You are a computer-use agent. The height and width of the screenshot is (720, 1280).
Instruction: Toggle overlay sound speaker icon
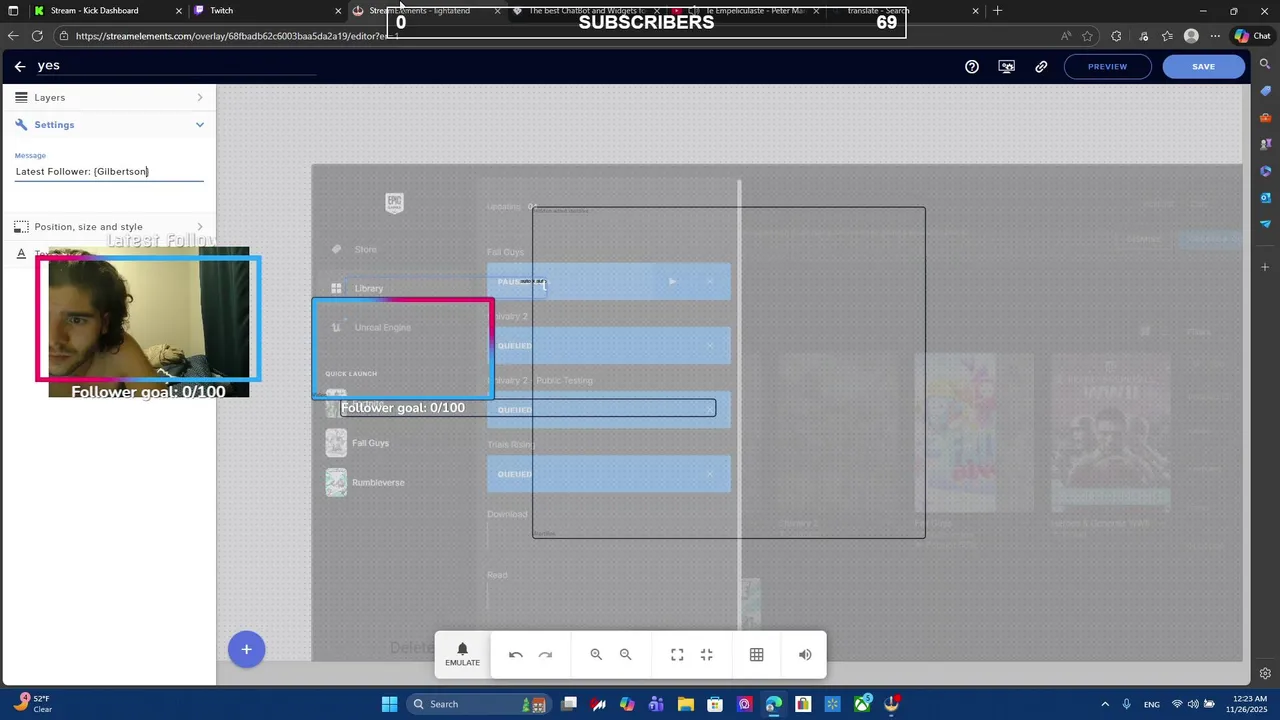tap(805, 655)
